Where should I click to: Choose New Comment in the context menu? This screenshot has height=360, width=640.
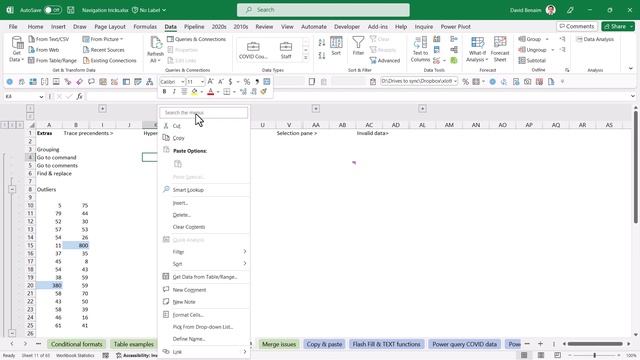pyautogui.click(x=205, y=290)
